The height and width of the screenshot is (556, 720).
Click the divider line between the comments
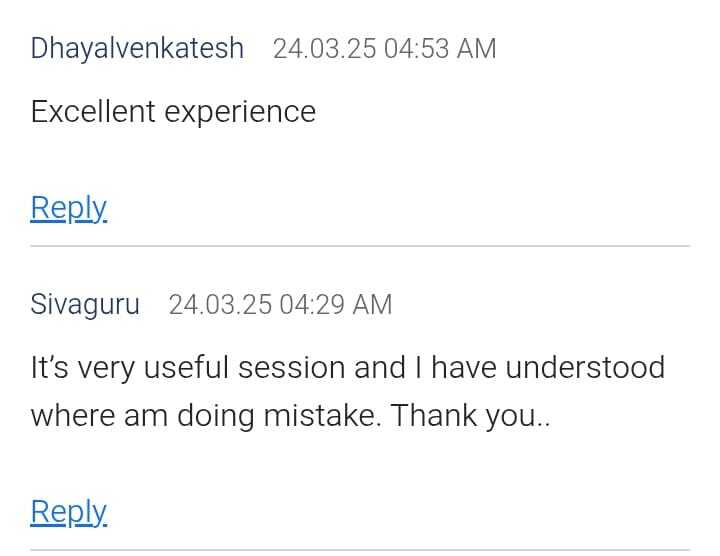tap(360, 245)
